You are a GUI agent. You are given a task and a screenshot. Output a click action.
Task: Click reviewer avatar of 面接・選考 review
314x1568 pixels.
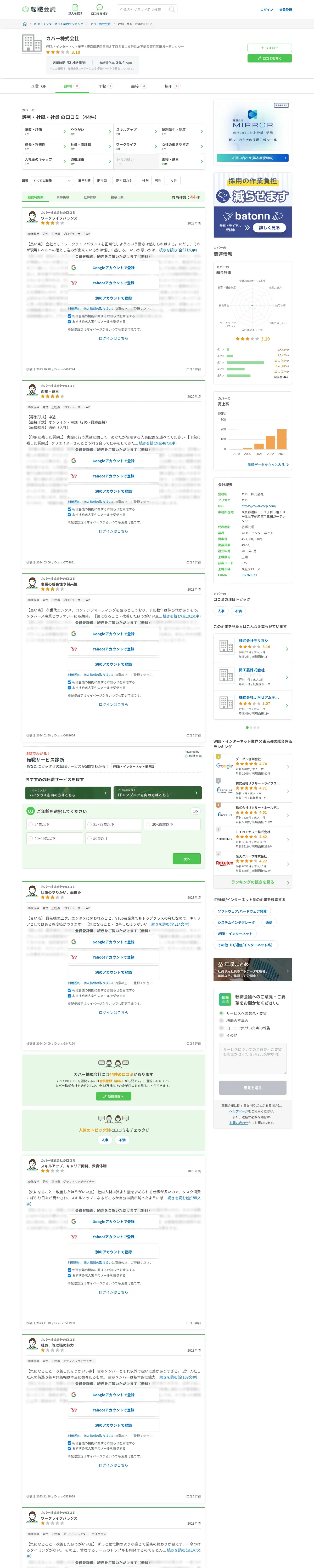(32, 390)
